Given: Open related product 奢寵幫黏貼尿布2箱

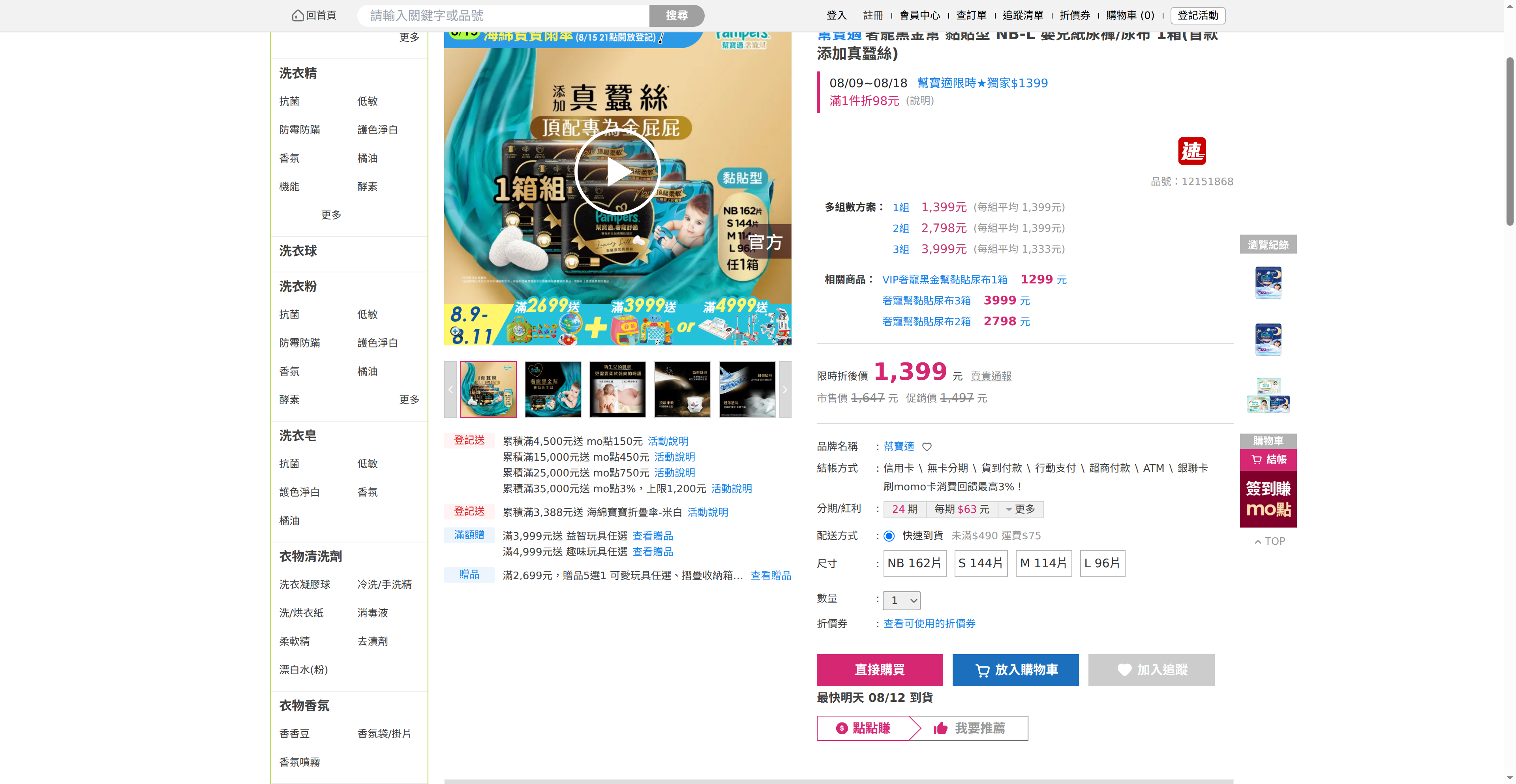Looking at the screenshot, I should tap(926, 322).
